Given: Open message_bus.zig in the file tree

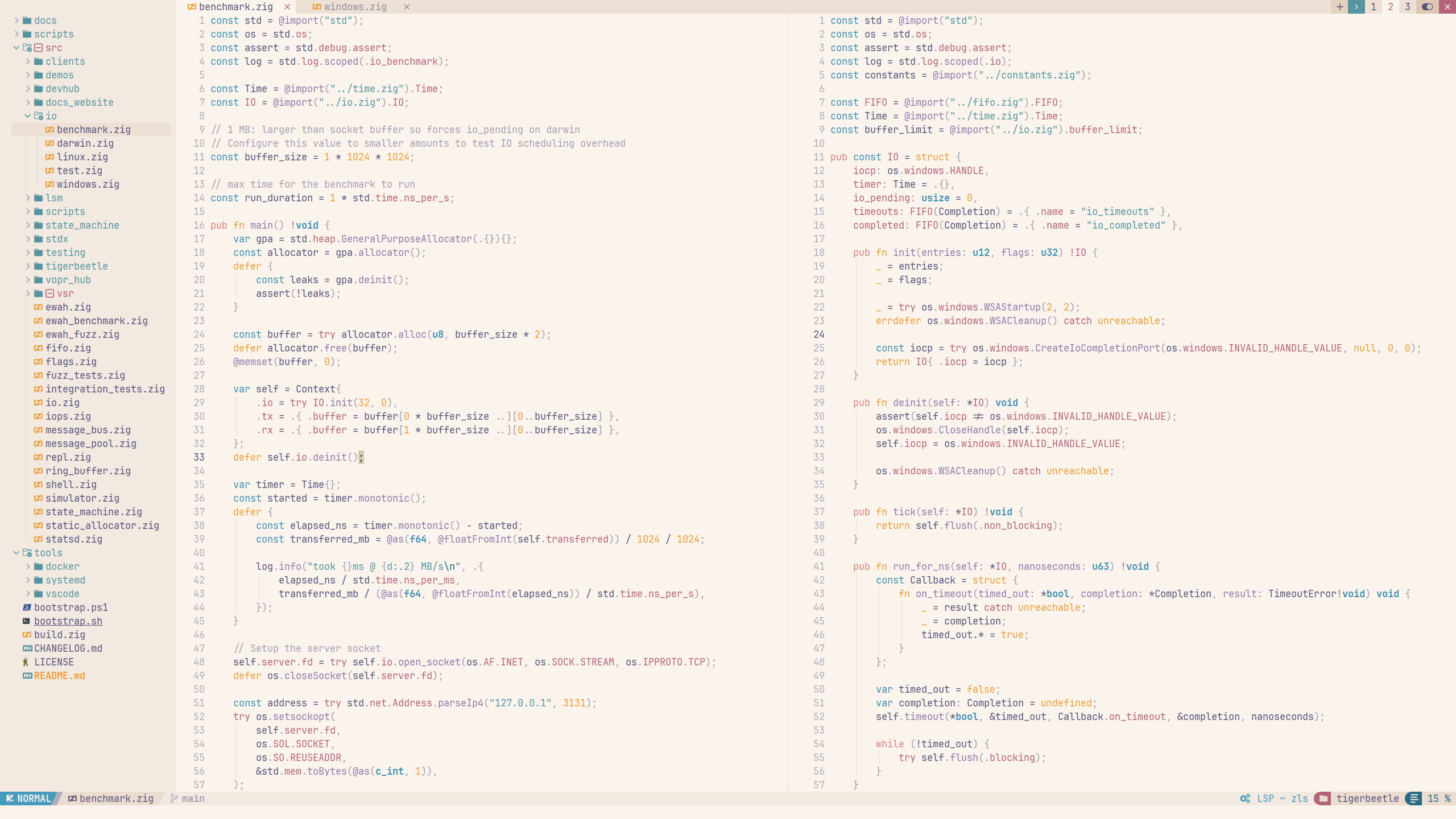Looking at the screenshot, I should click(x=88, y=430).
